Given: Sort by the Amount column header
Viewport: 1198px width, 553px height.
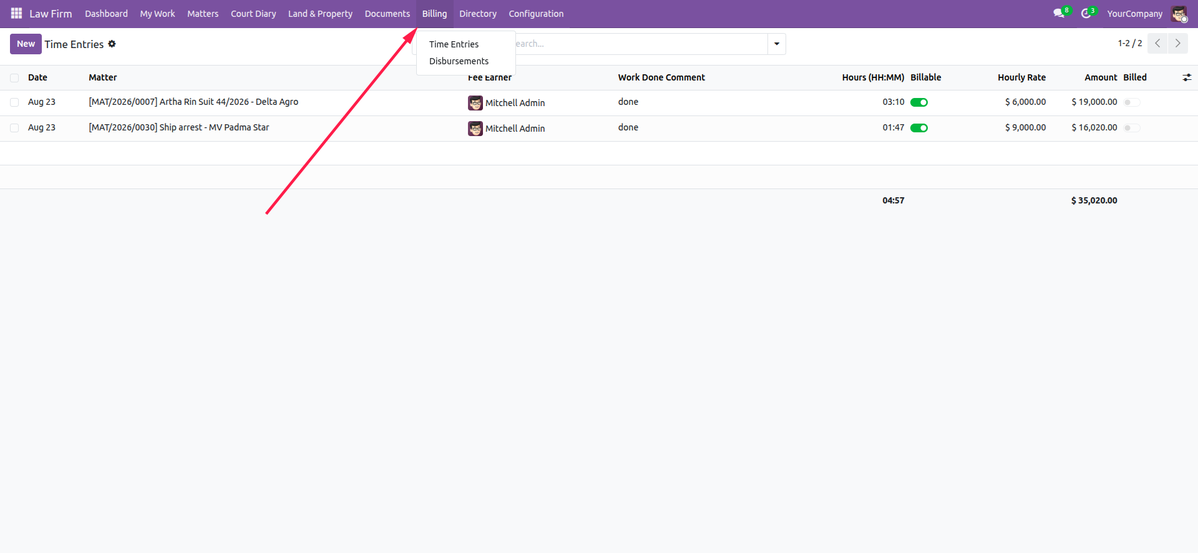Looking at the screenshot, I should point(1101,78).
